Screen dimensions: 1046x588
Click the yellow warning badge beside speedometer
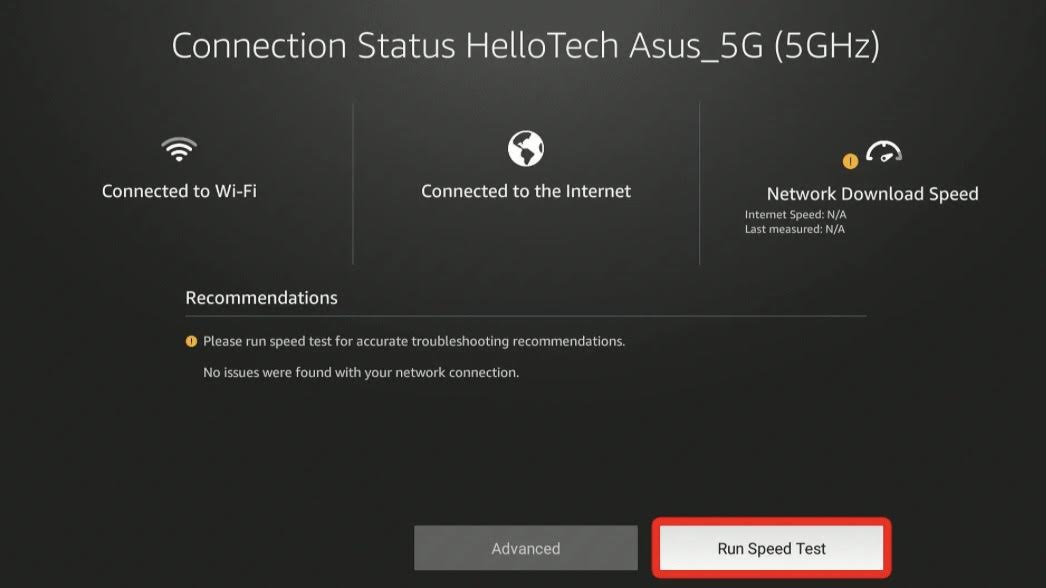(850, 161)
